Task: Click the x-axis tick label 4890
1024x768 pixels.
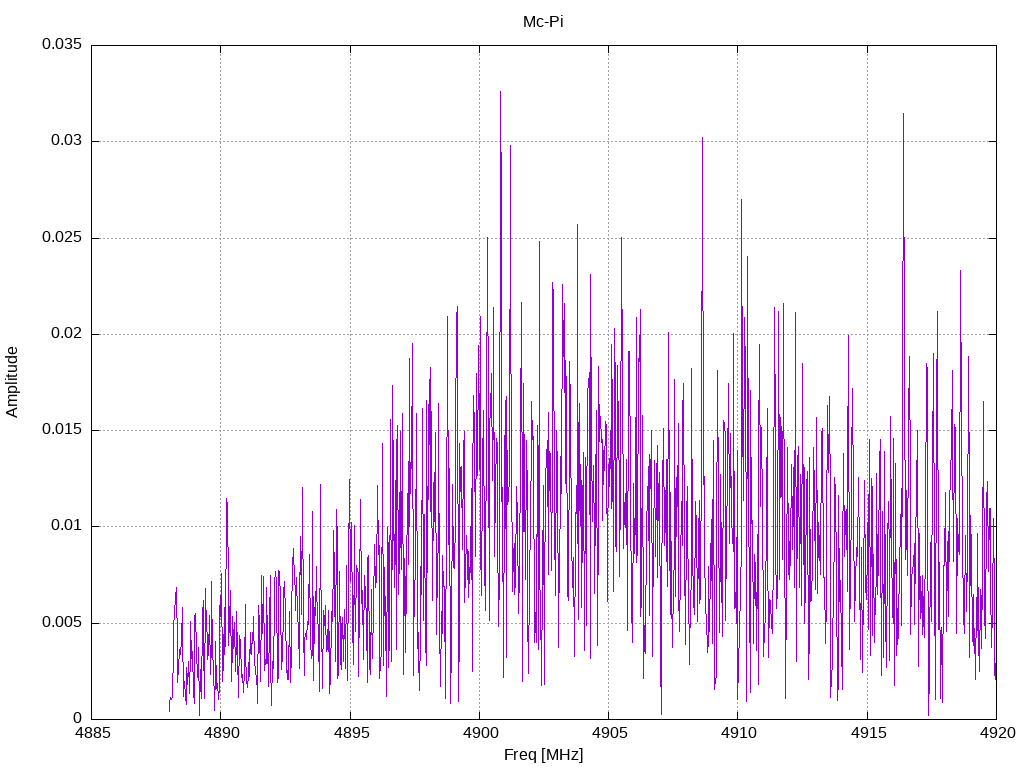Action: pyautogui.click(x=221, y=733)
